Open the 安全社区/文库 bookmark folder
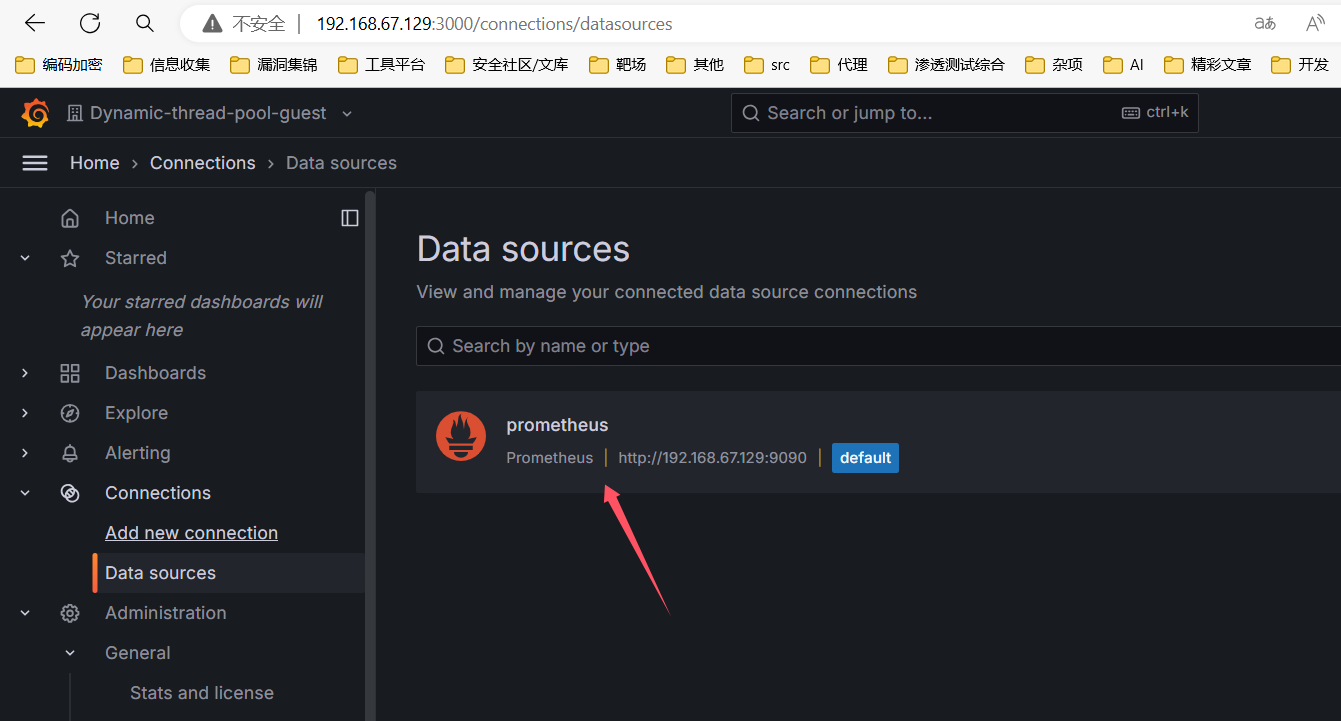The height and width of the screenshot is (721, 1341). [x=507, y=65]
